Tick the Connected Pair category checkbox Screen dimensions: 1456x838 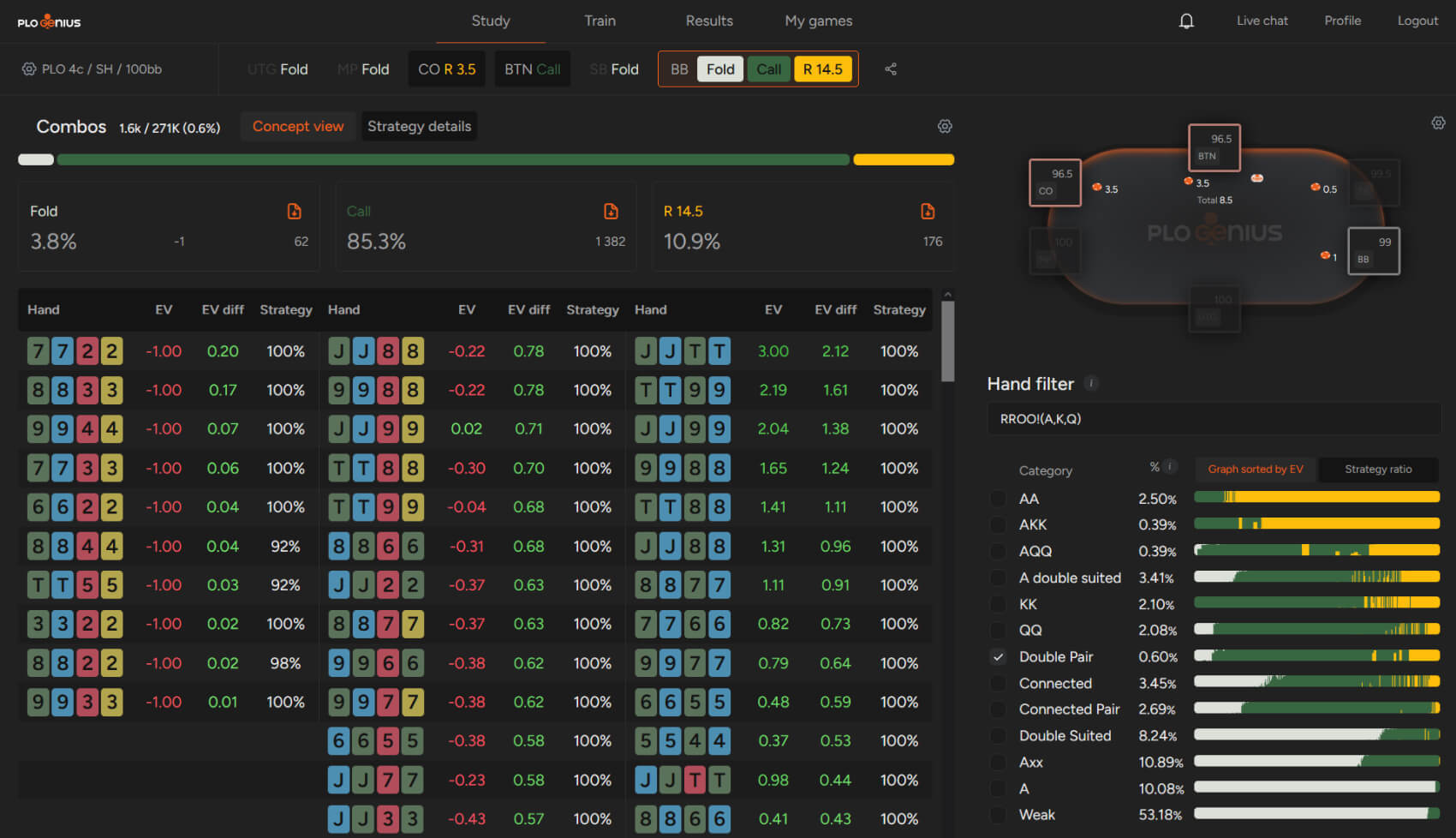pyautogui.click(x=998, y=709)
